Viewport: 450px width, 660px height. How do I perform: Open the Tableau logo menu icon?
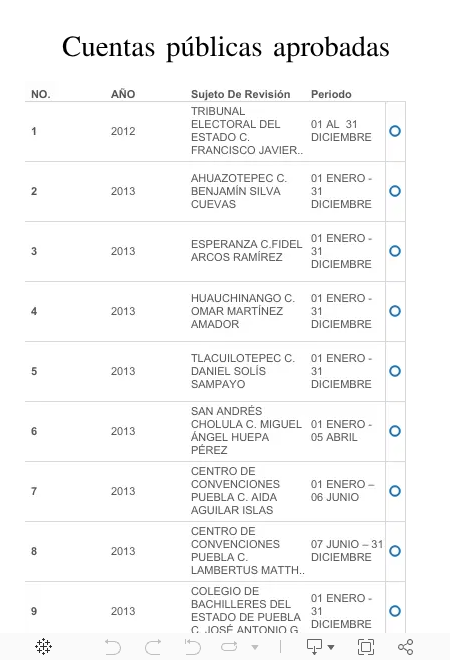[43, 646]
